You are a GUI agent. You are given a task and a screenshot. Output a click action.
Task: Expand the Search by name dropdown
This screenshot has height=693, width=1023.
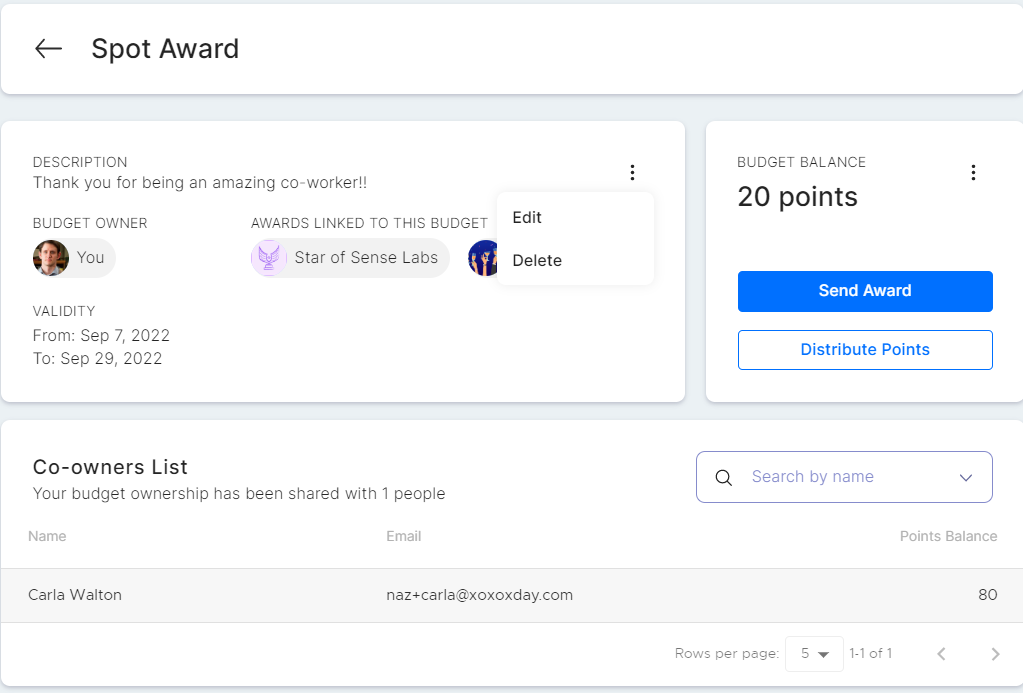pos(966,477)
